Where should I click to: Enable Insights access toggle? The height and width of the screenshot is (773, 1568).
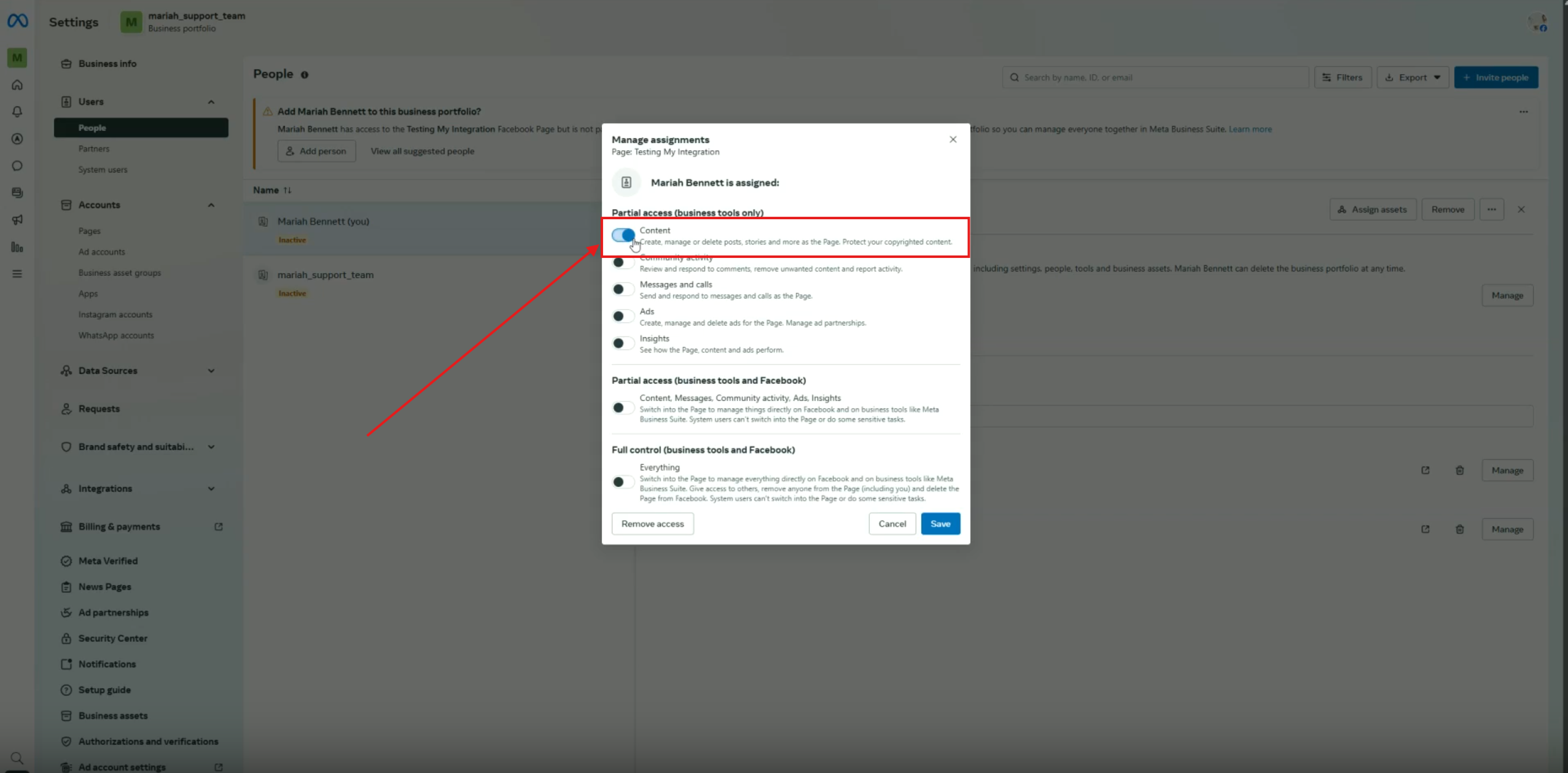623,343
